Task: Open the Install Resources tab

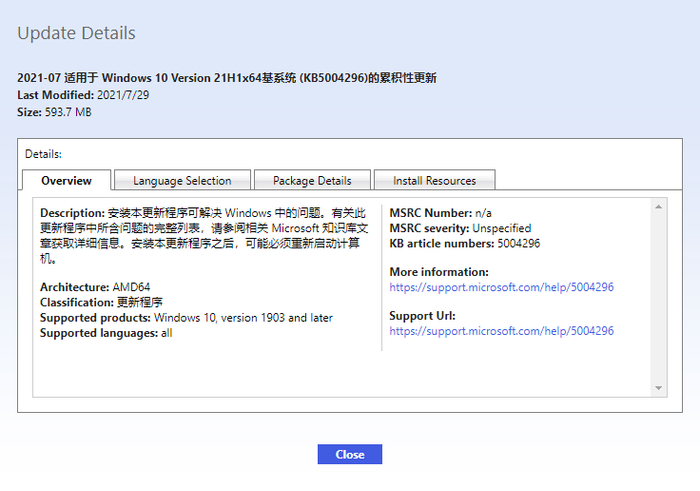Action: 434,180
